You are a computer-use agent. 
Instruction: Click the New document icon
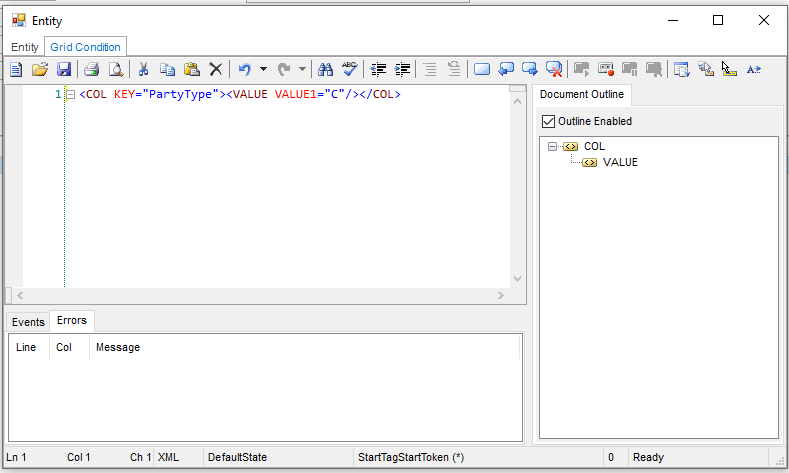click(x=16, y=69)
